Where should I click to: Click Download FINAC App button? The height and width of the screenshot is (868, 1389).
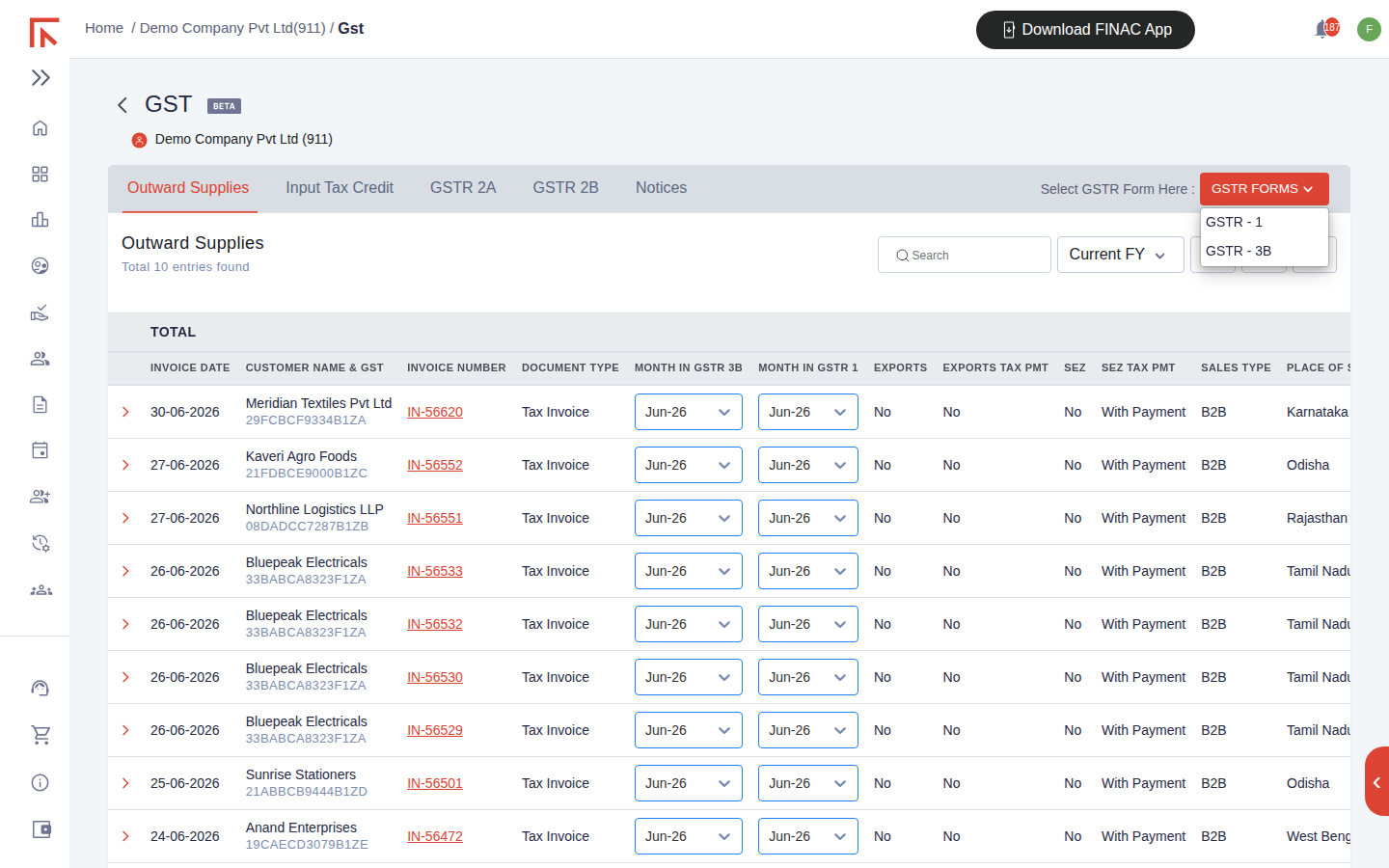(x=1085, y=30)
